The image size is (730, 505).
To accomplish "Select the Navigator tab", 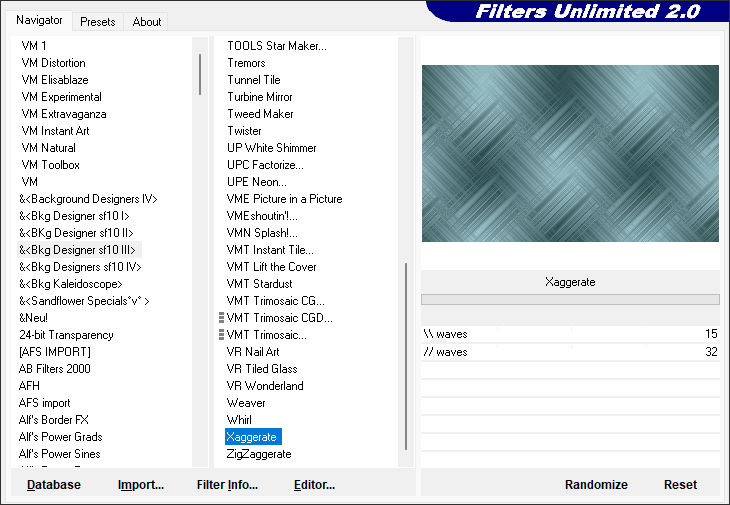I will [39, 20].
